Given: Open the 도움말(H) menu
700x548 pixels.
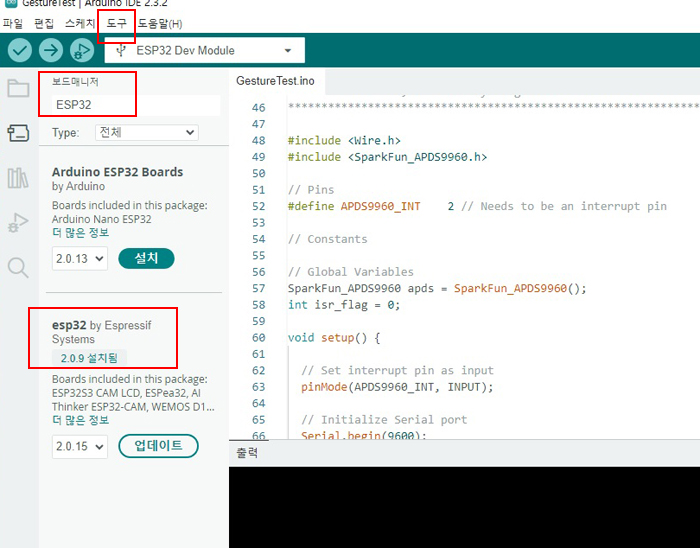Looking at the screenshot, I should (x=160, y=23).
